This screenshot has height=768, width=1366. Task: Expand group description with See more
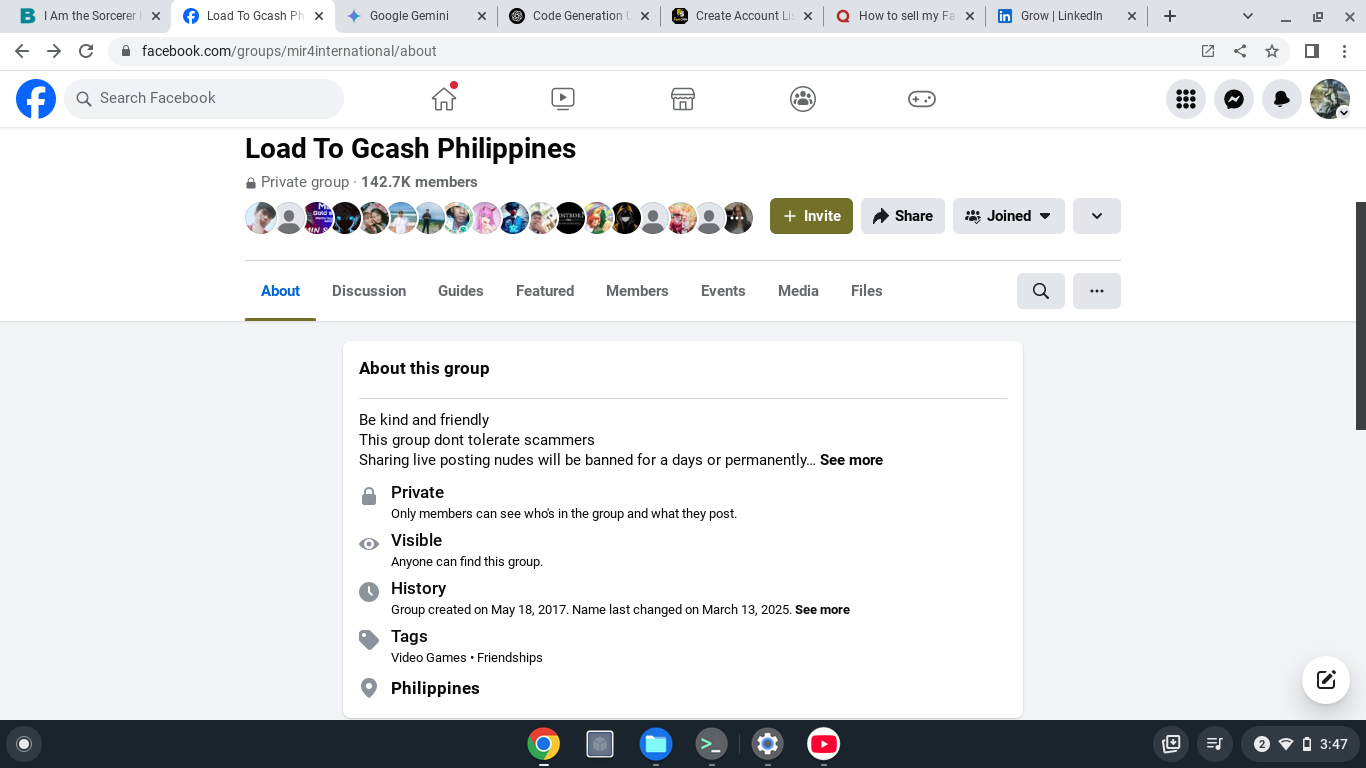coord(851,460)
